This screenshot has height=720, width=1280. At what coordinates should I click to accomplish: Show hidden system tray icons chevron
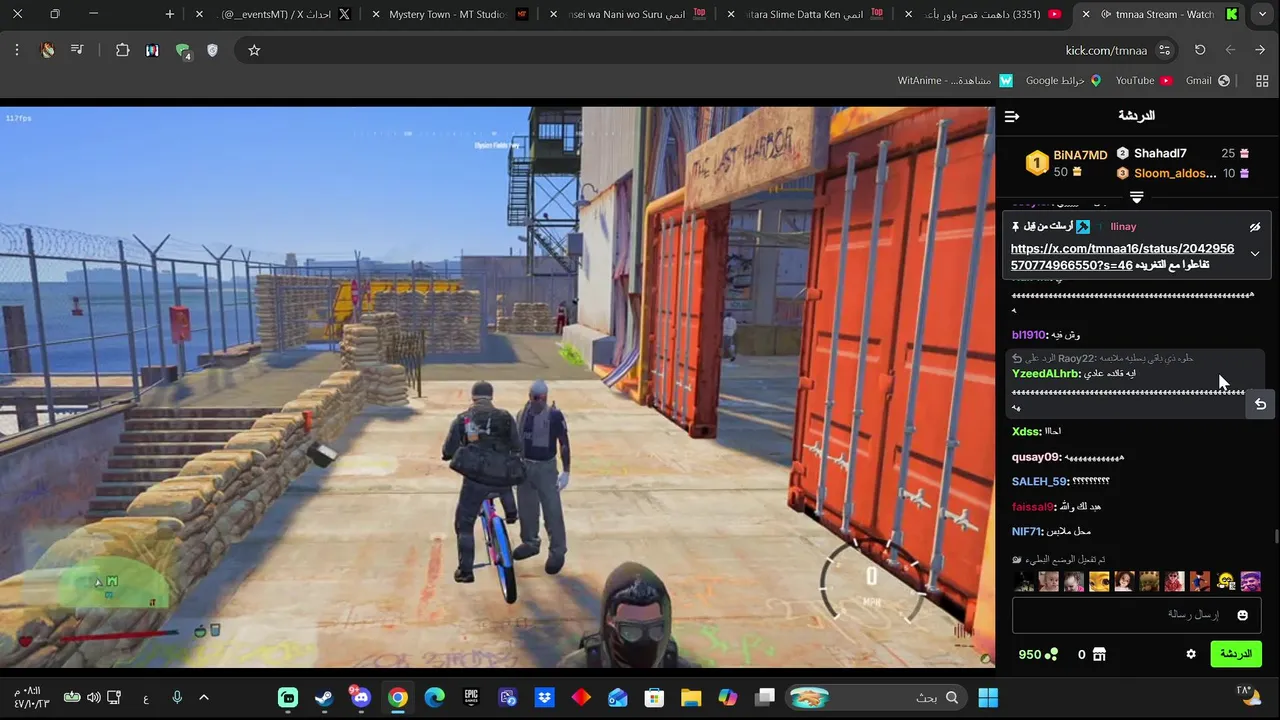pos(204,697)
